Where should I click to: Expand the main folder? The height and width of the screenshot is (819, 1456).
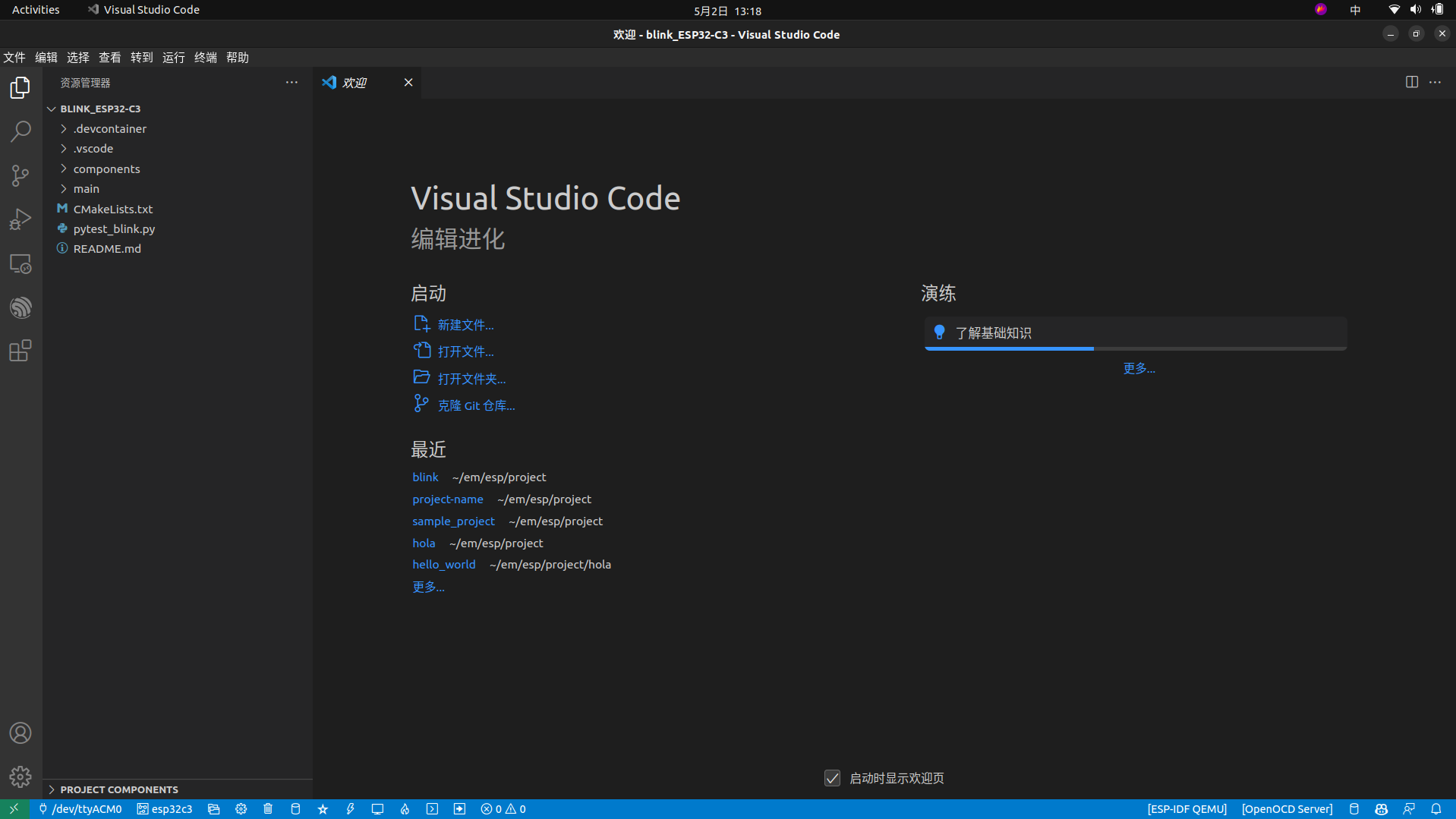[x=178, y=189]
